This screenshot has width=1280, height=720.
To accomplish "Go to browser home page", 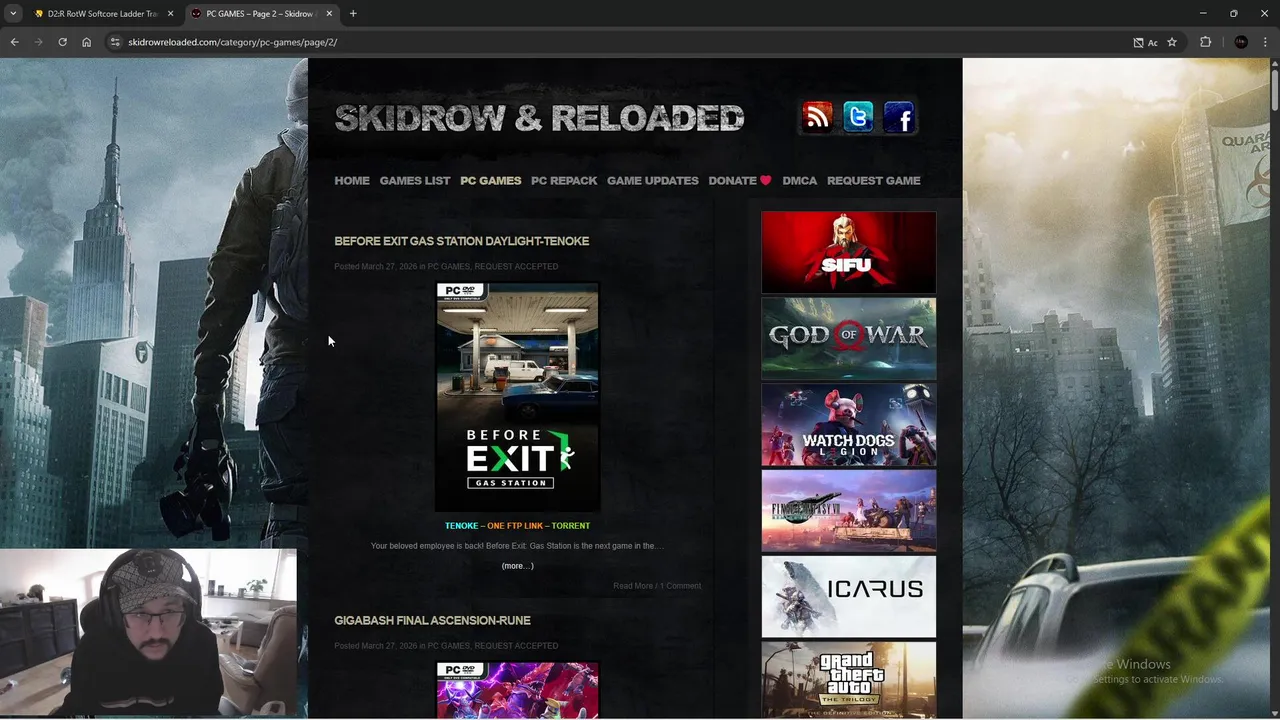I will tap(87, 42).
